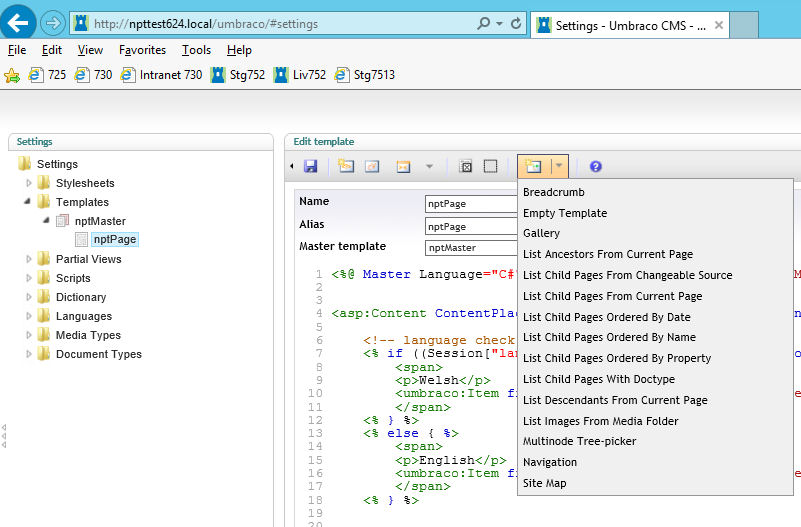Select the nptPage template in tree
The width and height of the screenshot is (801, 527).
pyautogui.click(x=115, y=239)
